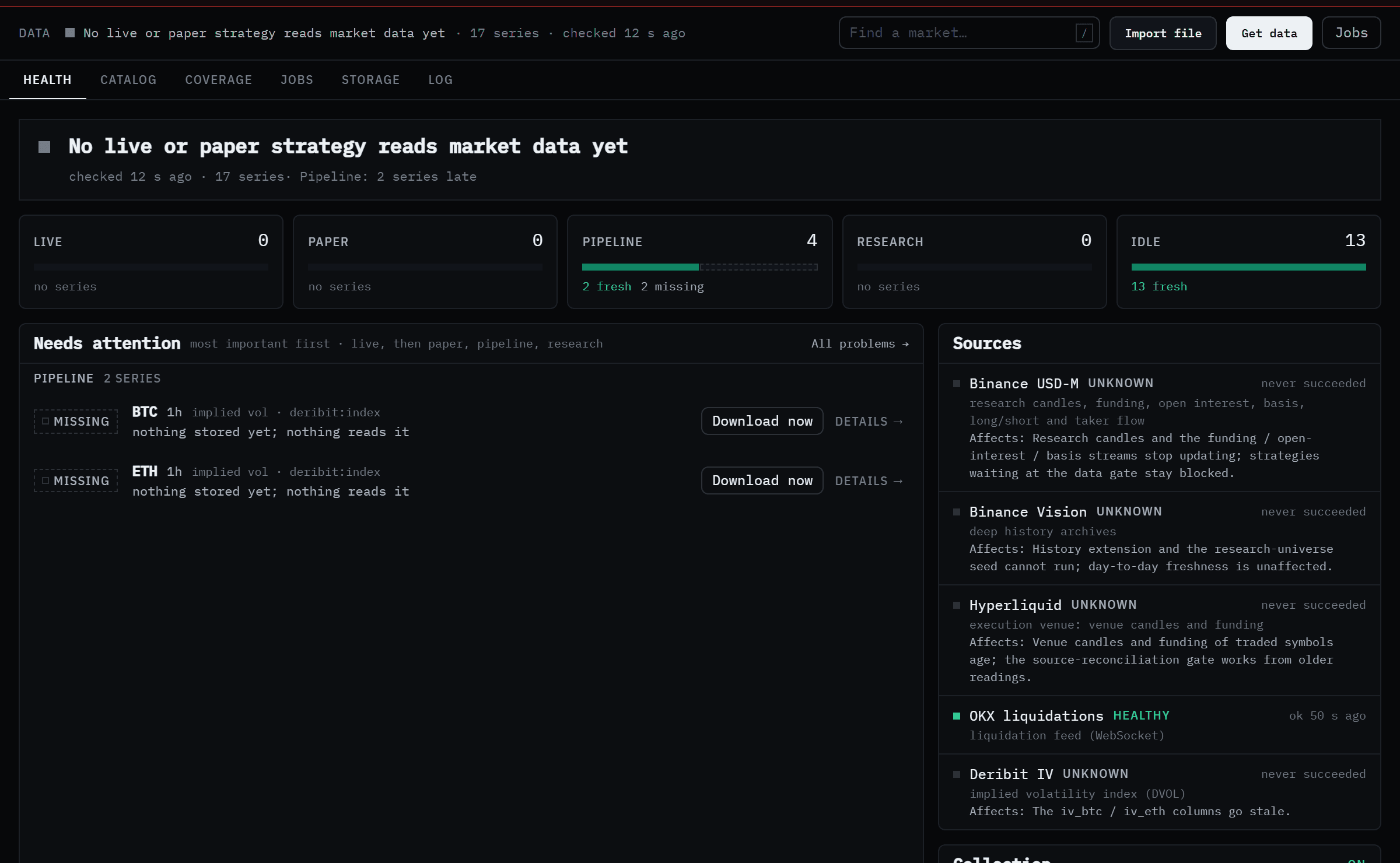Select the Research series card
Screen dimensions: 1400x863
(x=974, y=262)
